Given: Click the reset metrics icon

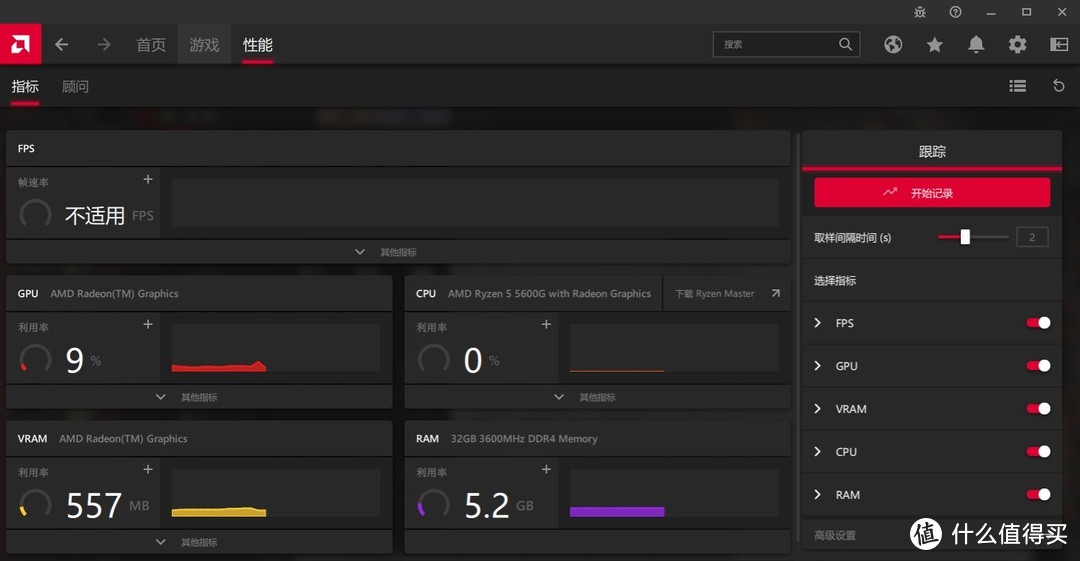Looking at the screenshot, I should click(x=1059, y=86).
